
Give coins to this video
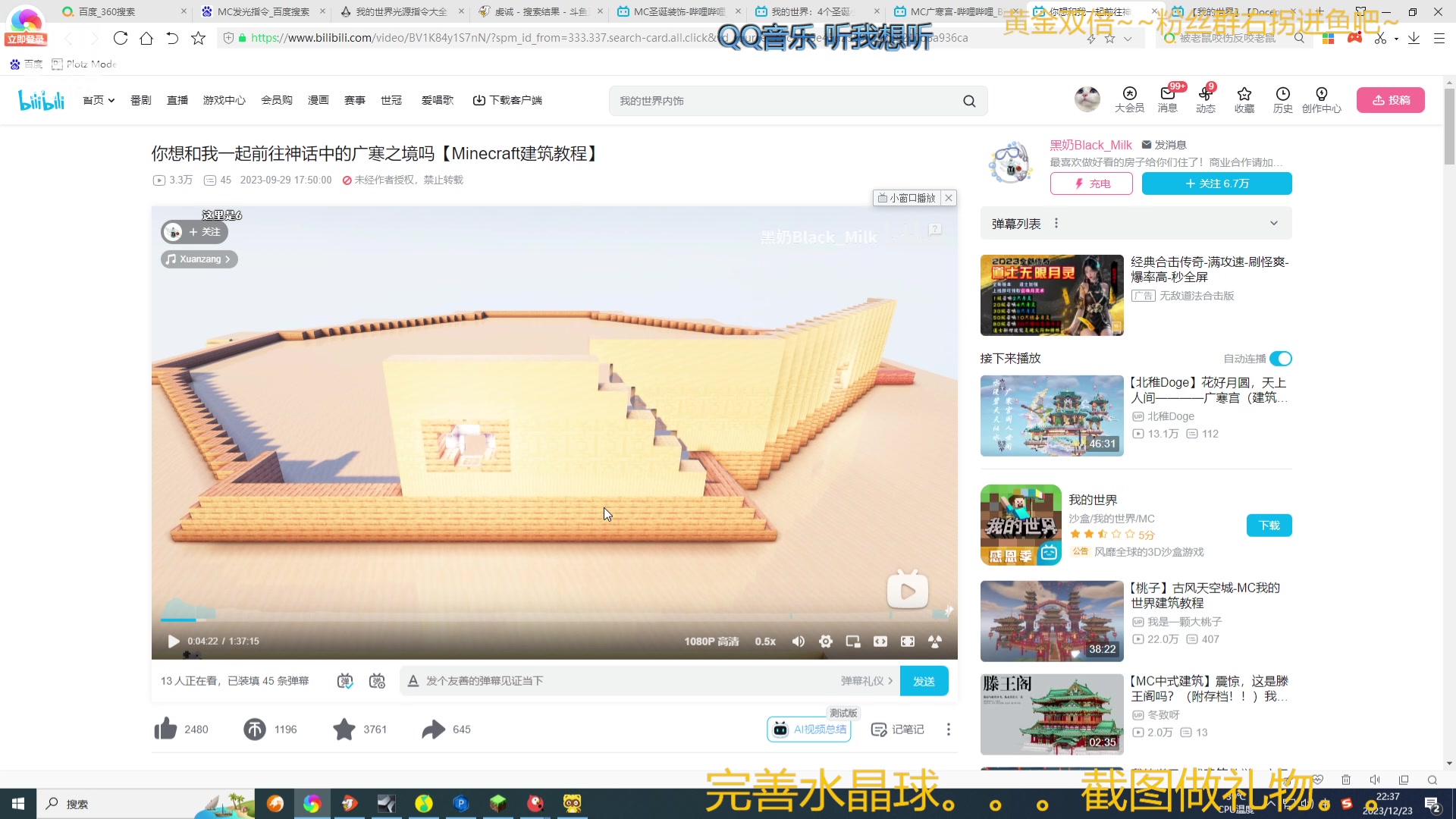click(x=255, y=730)
